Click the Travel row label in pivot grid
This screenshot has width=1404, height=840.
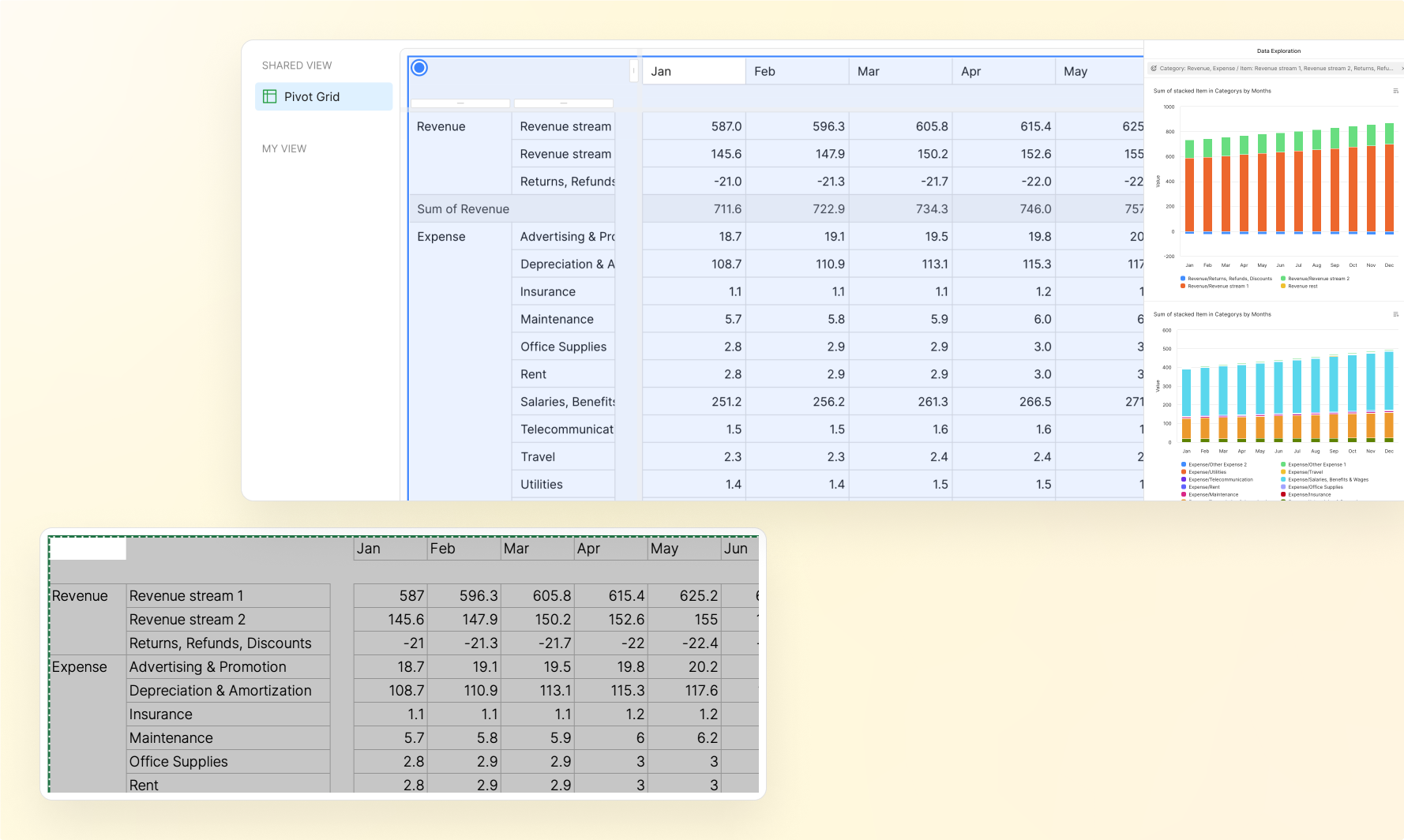(564, 457)
